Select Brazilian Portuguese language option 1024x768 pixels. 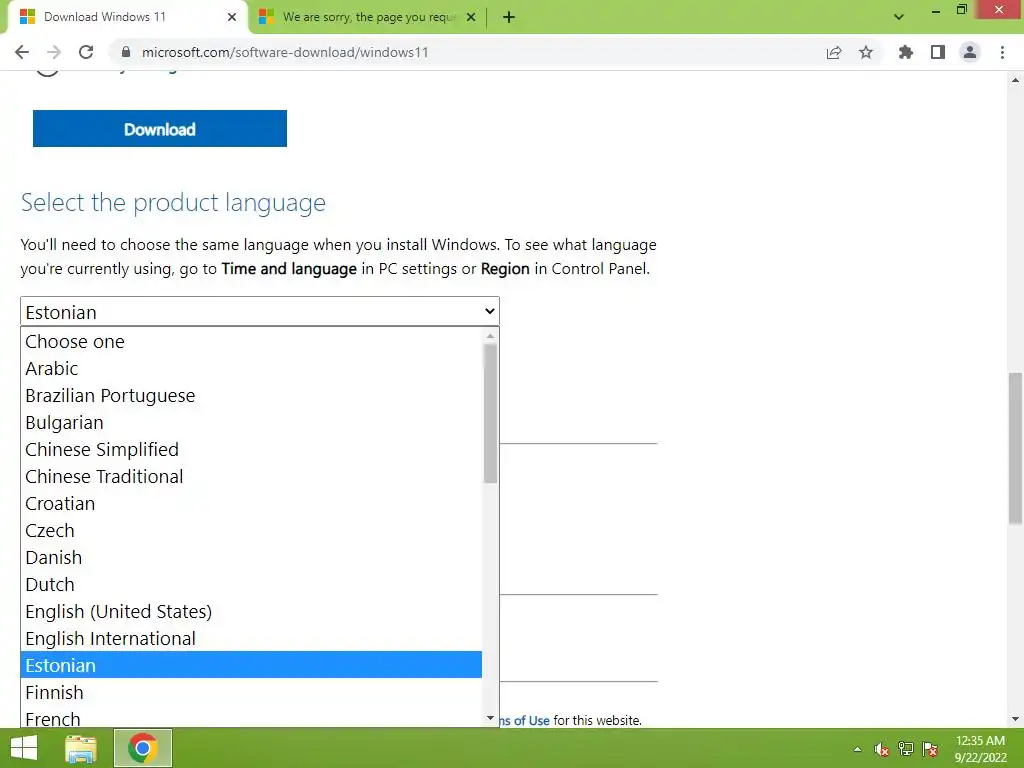pyautogui.click(x=251, y=396)
